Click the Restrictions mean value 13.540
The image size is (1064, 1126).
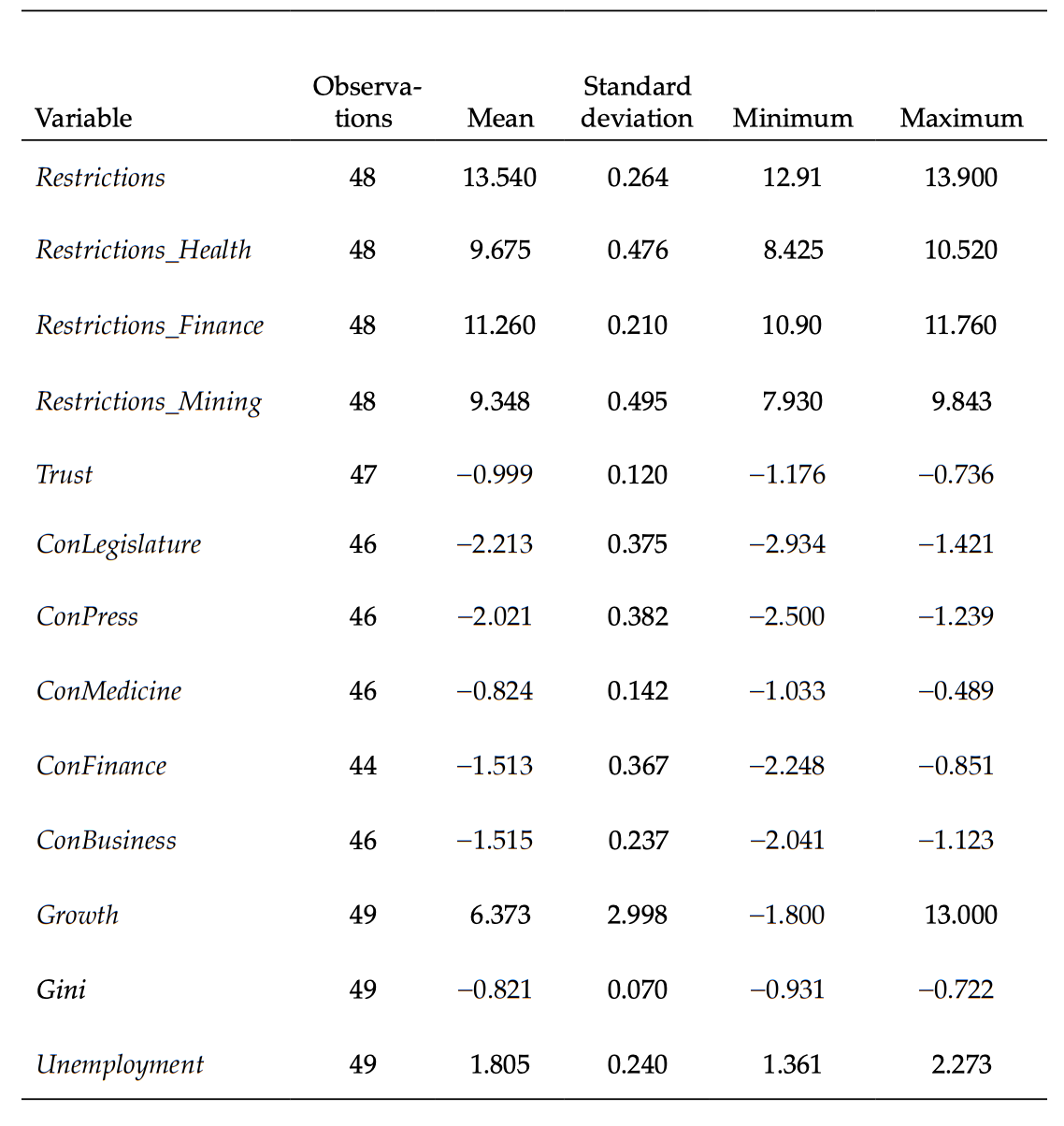[x=499, y=177]
